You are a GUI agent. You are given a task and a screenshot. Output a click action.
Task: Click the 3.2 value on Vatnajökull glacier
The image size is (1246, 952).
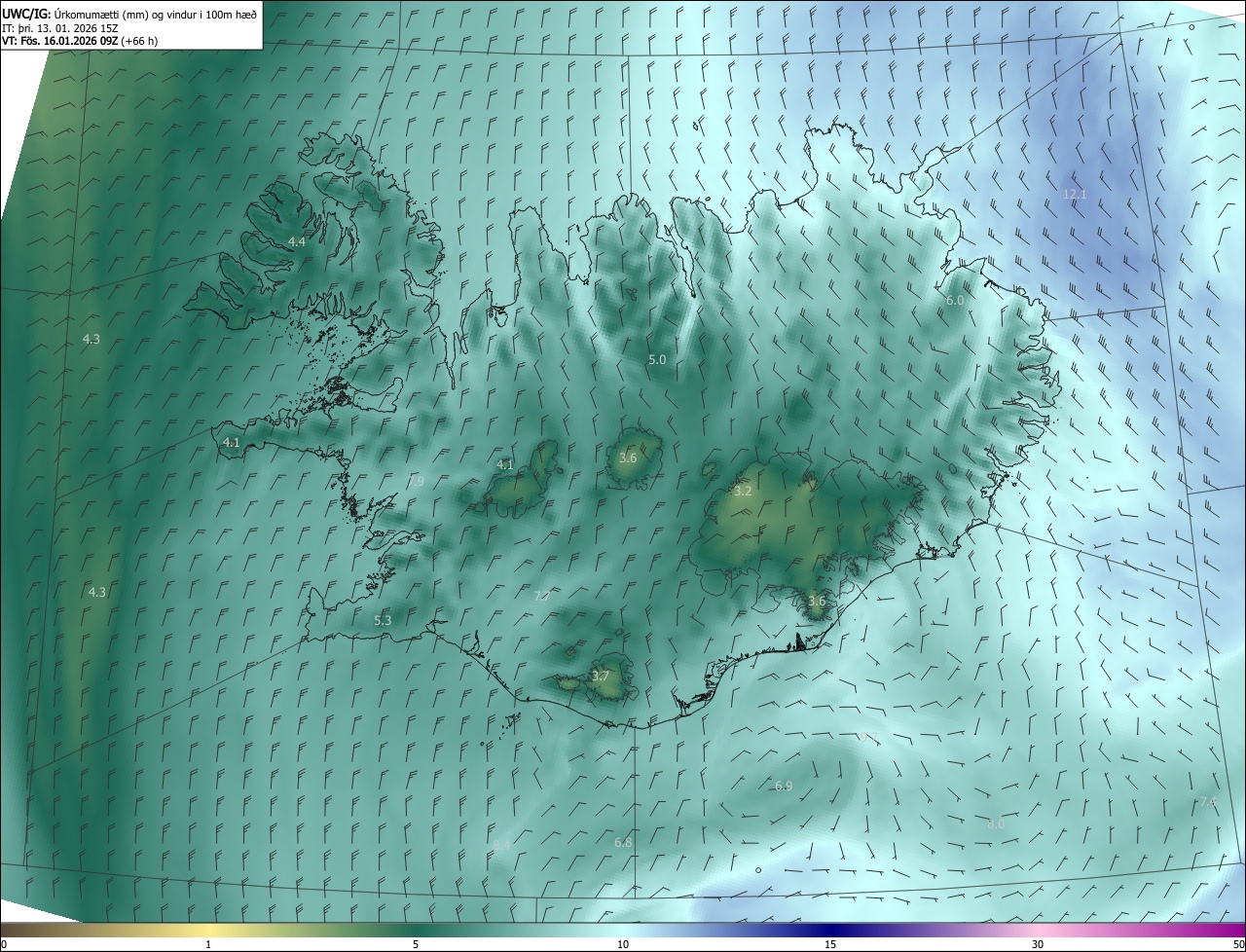click(743, 491)
